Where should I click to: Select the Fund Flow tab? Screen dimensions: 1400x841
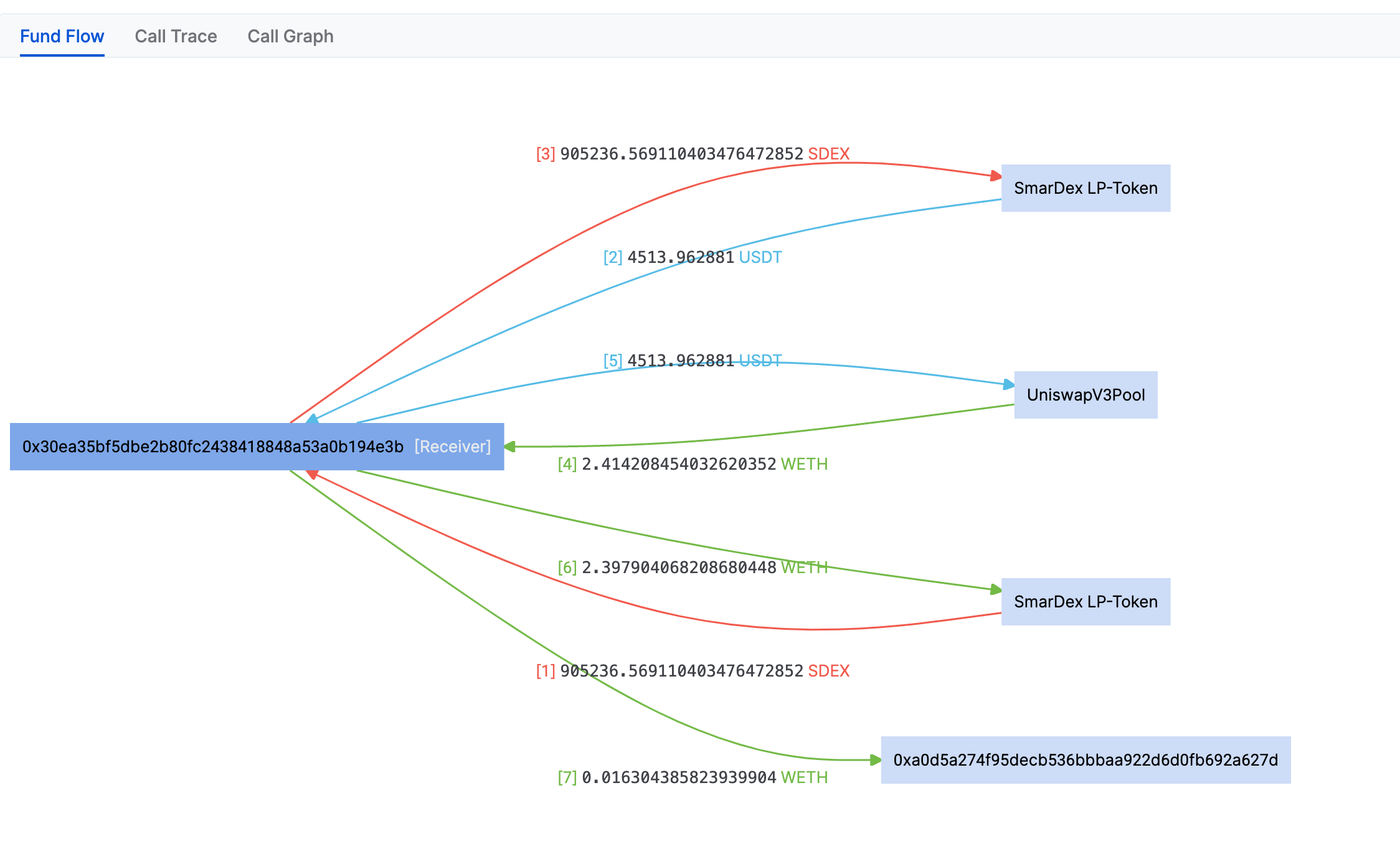point(62,36)
